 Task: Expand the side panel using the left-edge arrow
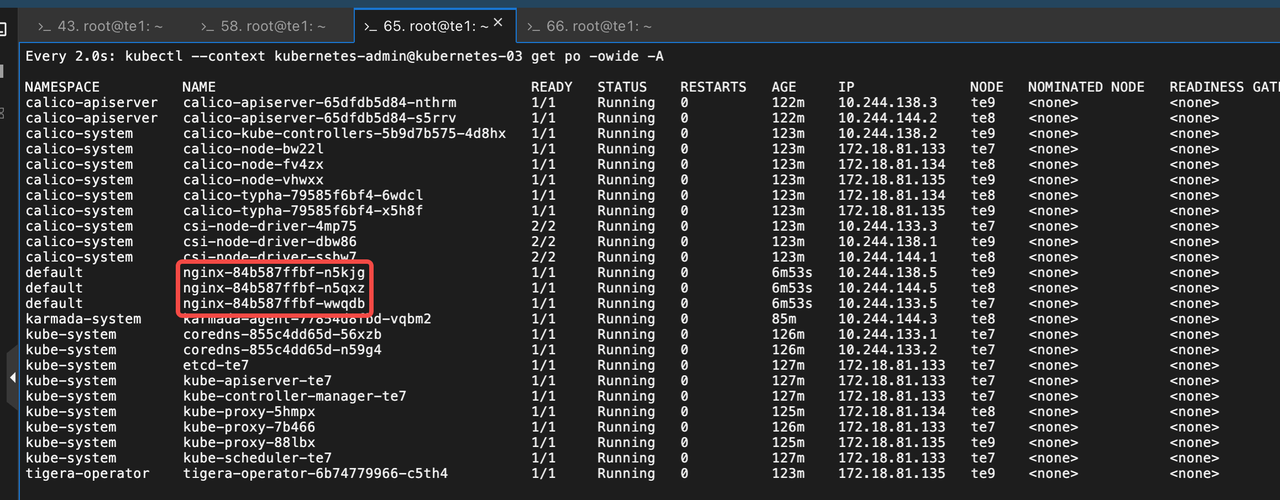11,378
